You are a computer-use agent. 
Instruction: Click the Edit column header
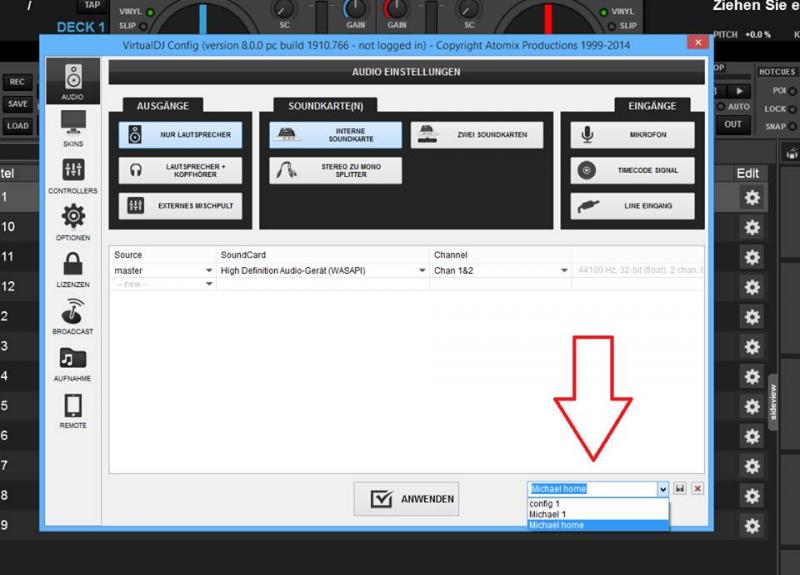tap(747, 173)
